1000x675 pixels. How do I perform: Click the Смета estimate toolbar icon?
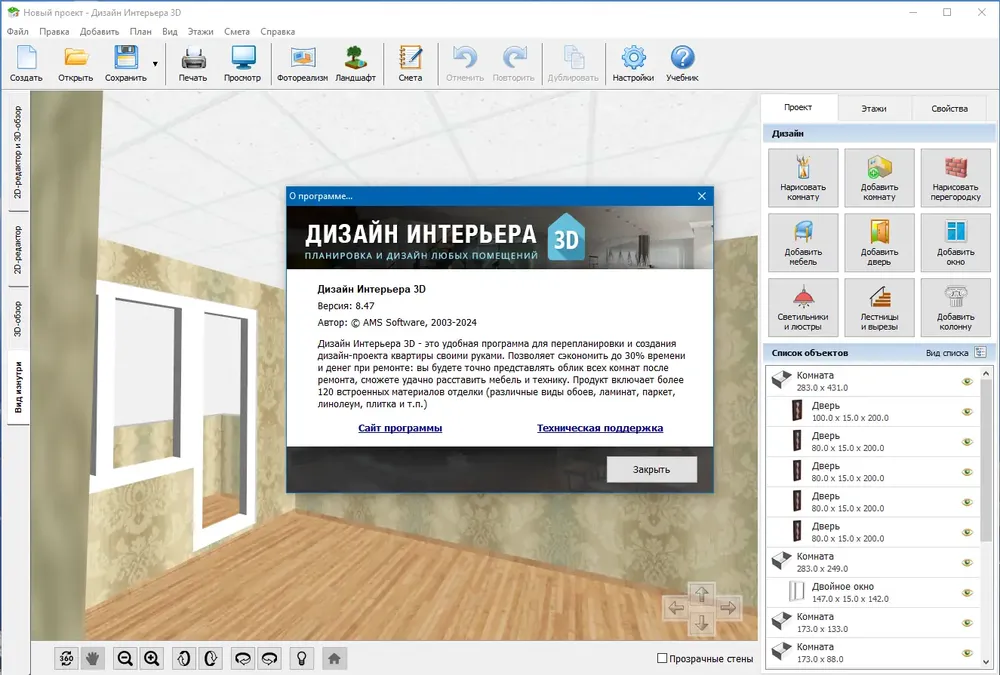tap(410, 64)
